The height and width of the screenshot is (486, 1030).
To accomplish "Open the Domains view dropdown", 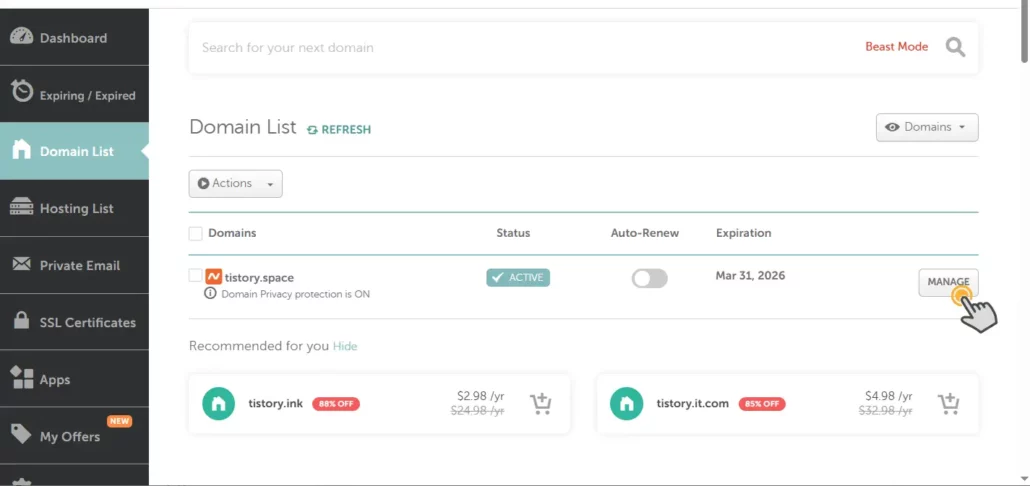I will 927,127.
